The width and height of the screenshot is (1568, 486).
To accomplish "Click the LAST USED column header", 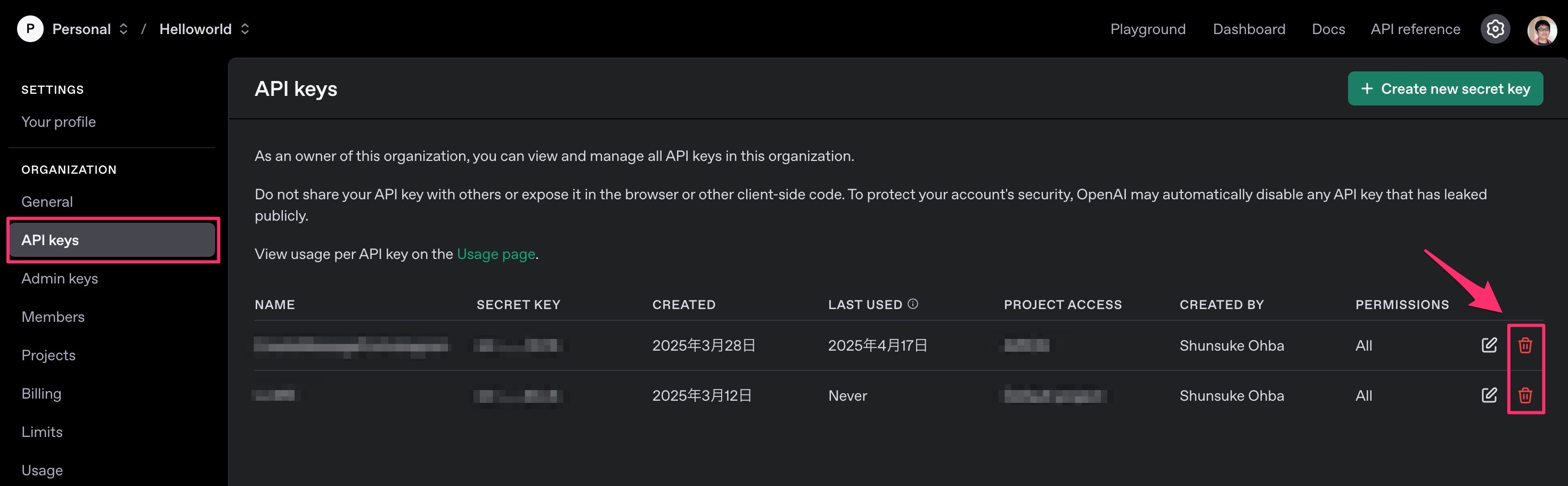I will click(x=865, y=304).
